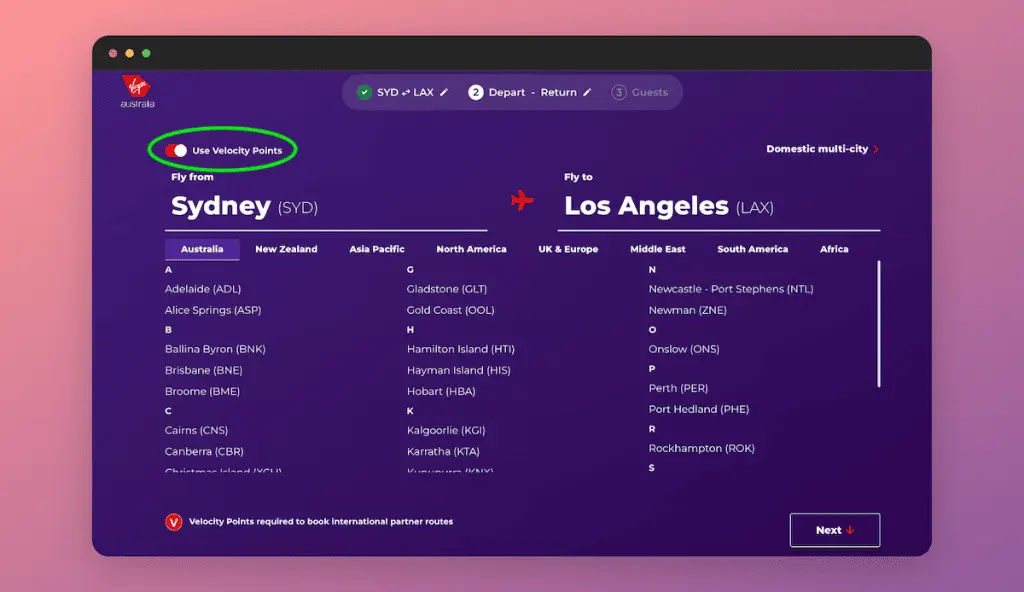Image resolution: width=1024 pixels, height=592 pixels.
Task: Choose Karratha (KTA)
Action: pyautogui.click(x=443, y=452)
